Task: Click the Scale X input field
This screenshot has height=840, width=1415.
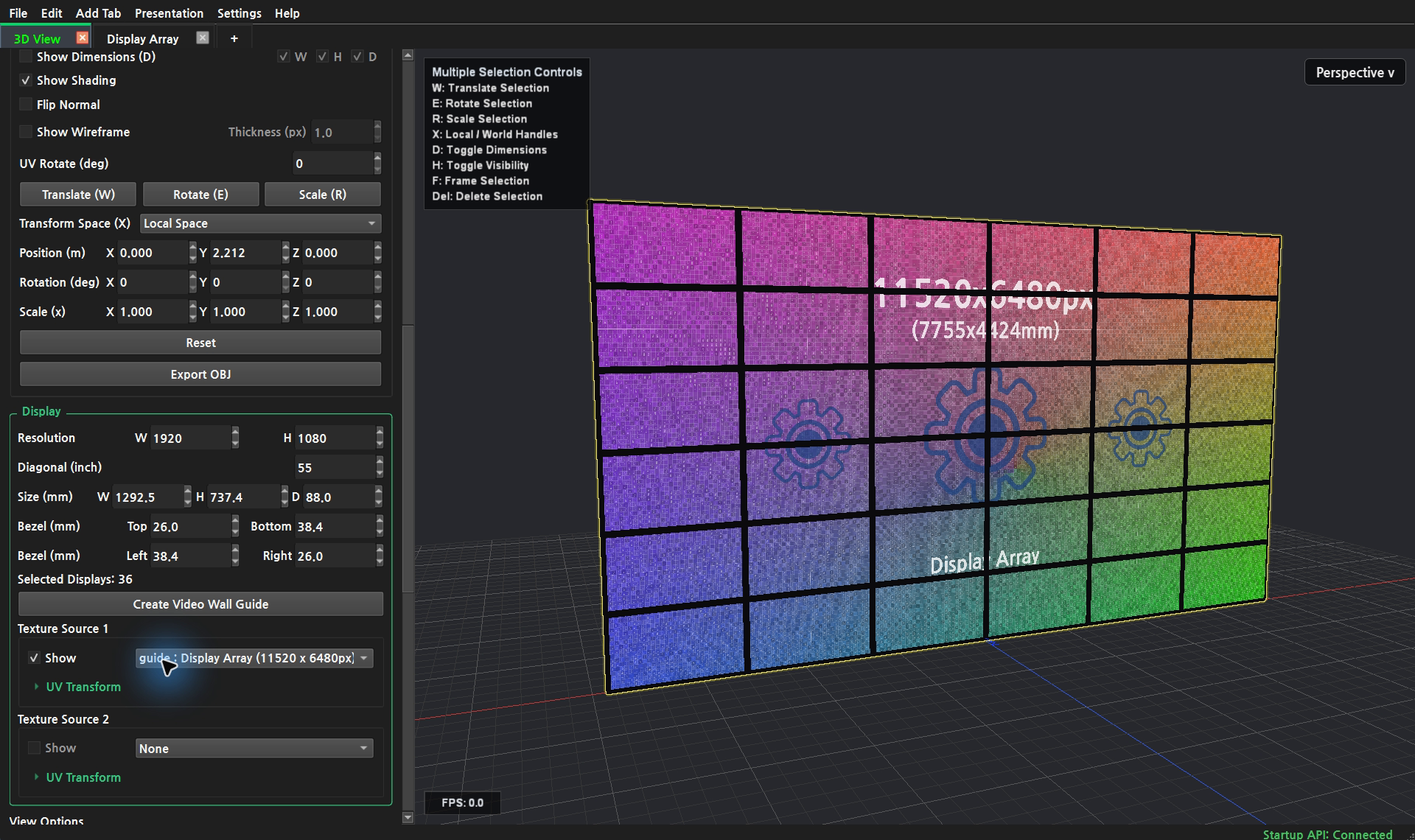Action: coord(153,312)
